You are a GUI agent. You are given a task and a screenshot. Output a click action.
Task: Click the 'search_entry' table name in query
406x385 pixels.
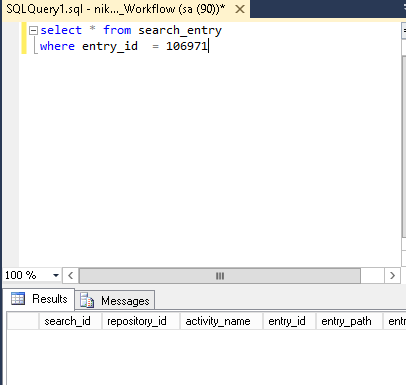[180, 30]
